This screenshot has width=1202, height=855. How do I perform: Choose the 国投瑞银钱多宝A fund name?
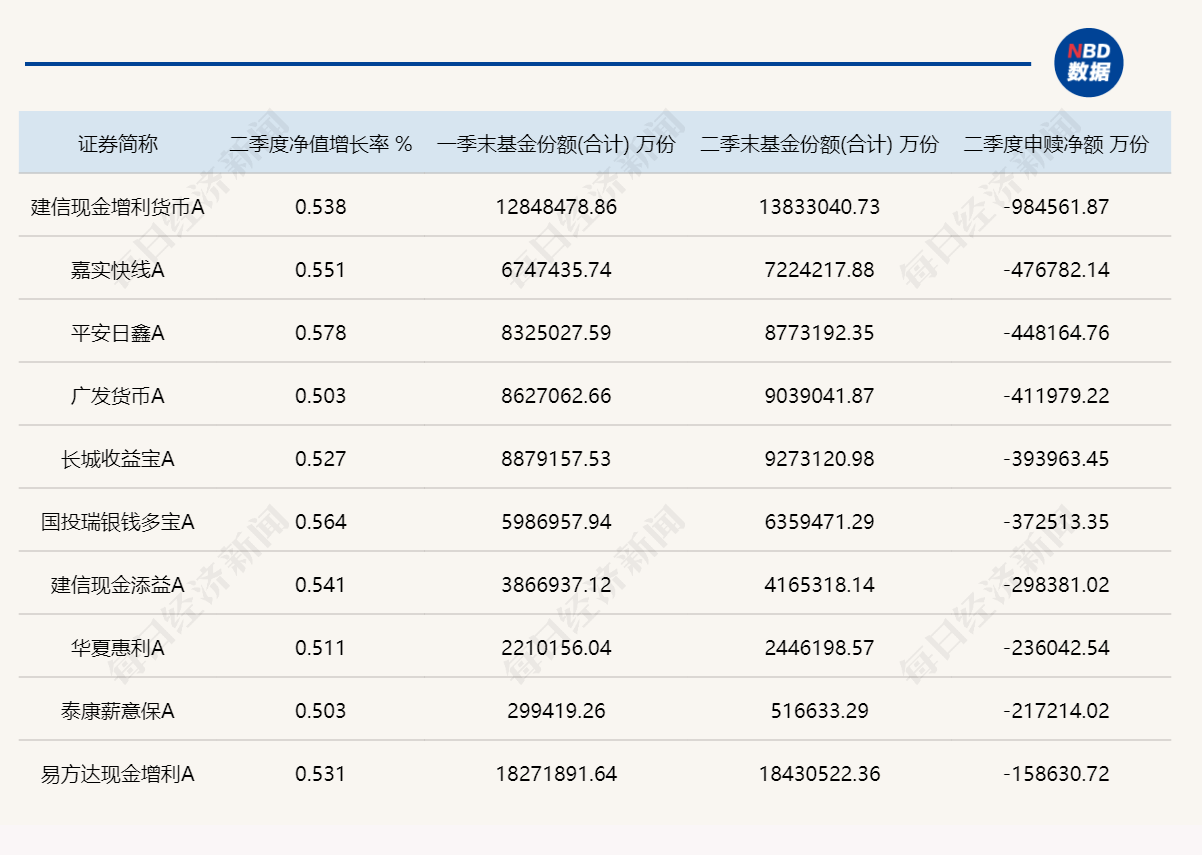click(118, 522)
